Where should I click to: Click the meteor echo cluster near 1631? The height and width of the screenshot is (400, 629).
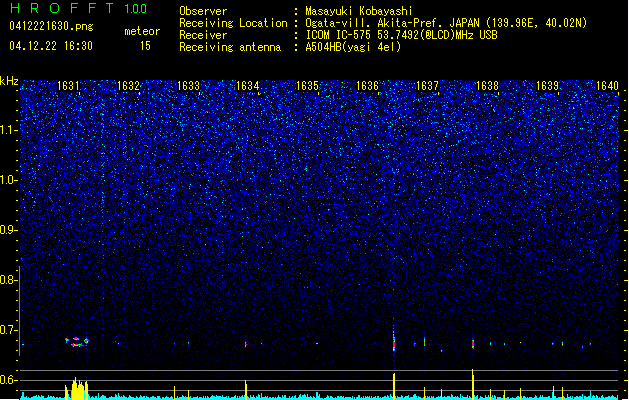point(77,342)
